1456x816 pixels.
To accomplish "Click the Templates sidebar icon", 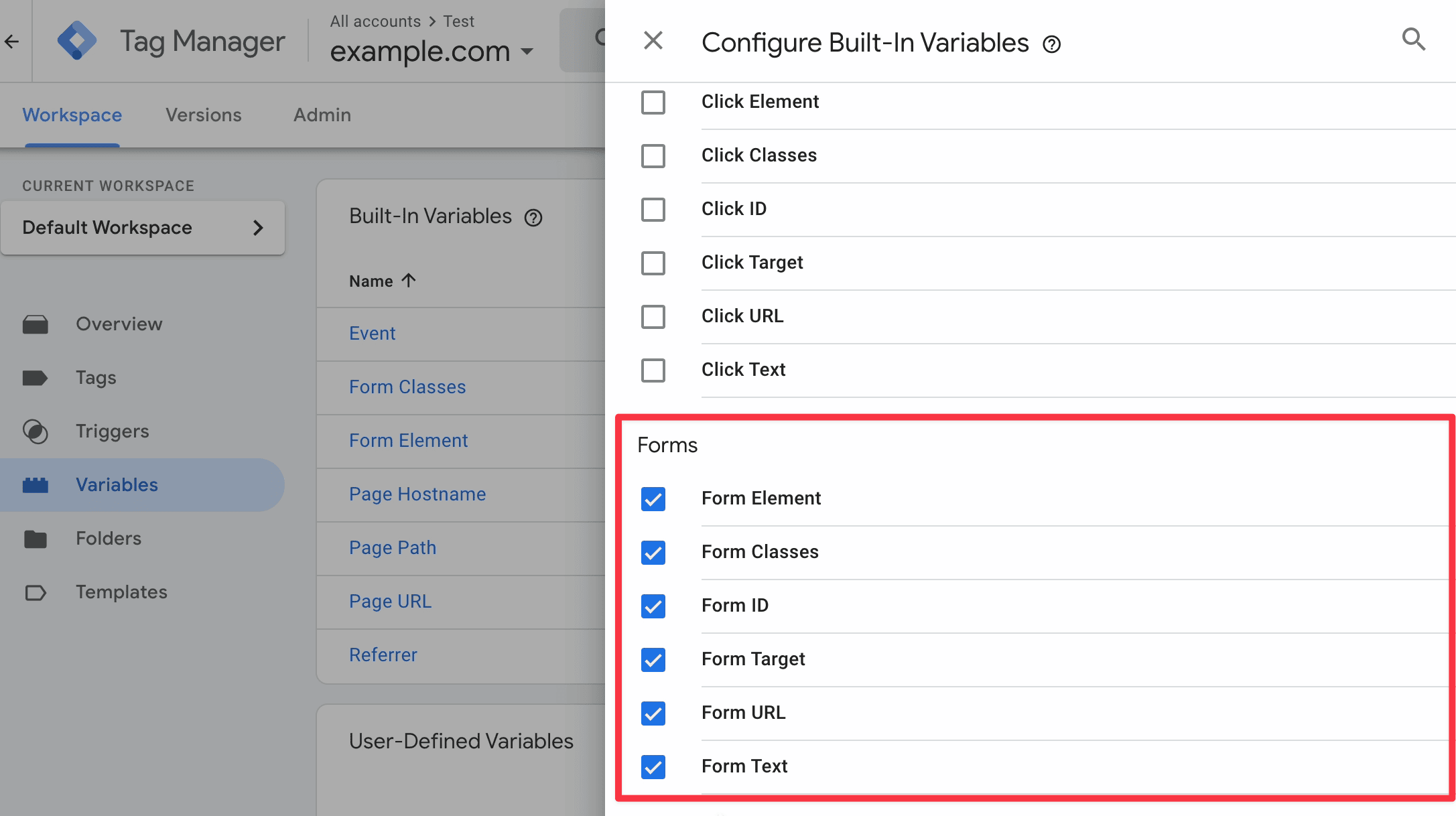I will (35, 592).
